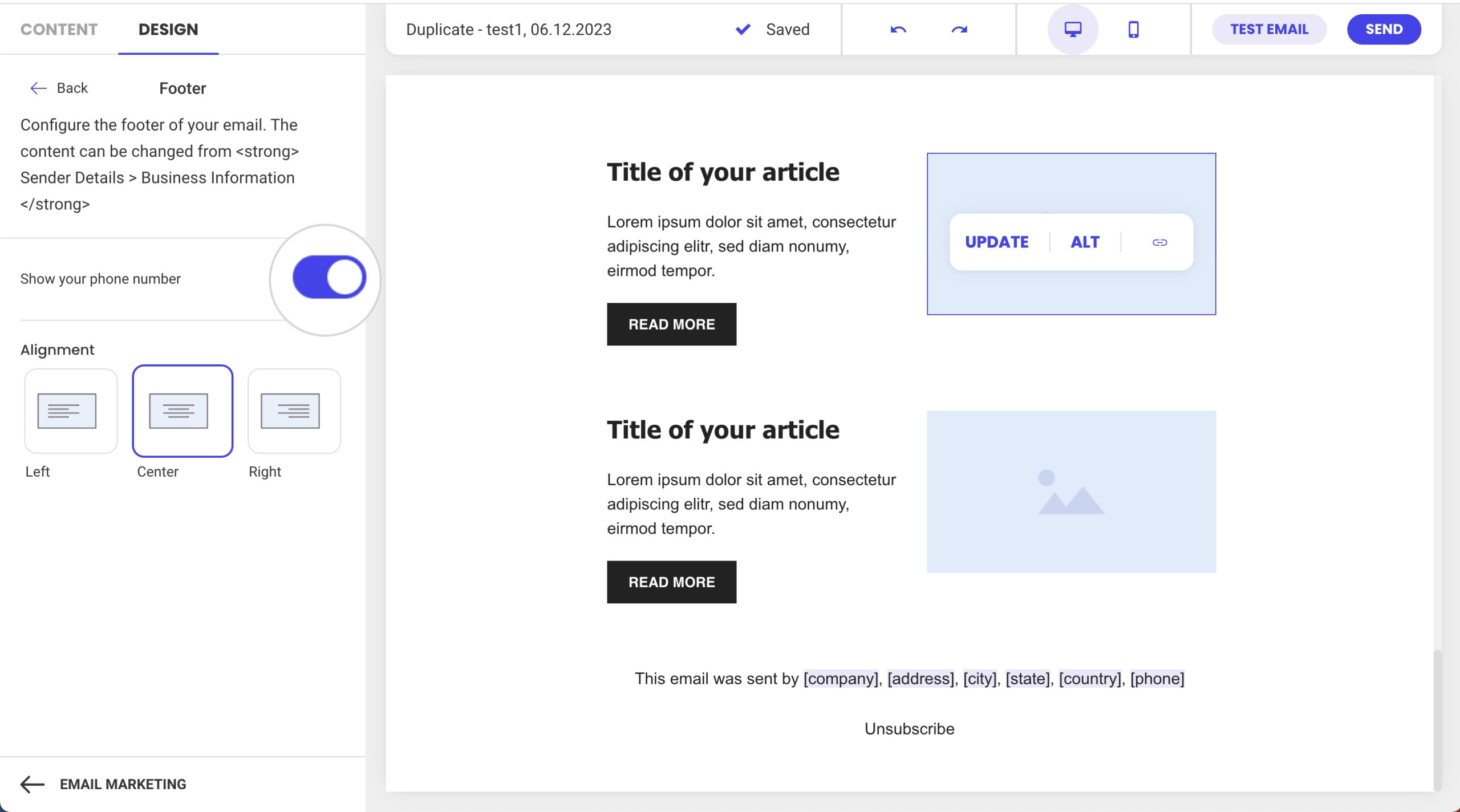This screenshot has height=812, width=1460.
Task: Click the placeholder image thumbnail
Action: [x=1070, y=490]
